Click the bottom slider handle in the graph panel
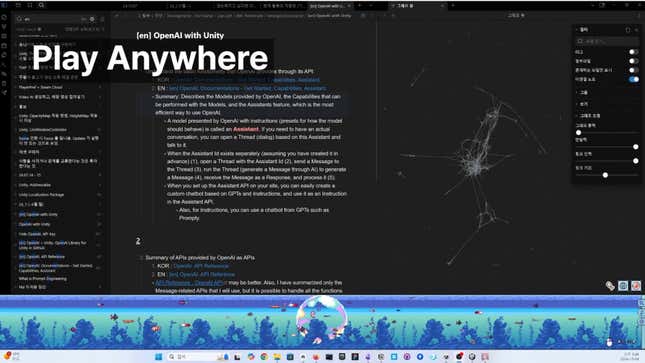The height and width of the screenshot is (363, 645). pyautogui.click(x=605, y=175)
